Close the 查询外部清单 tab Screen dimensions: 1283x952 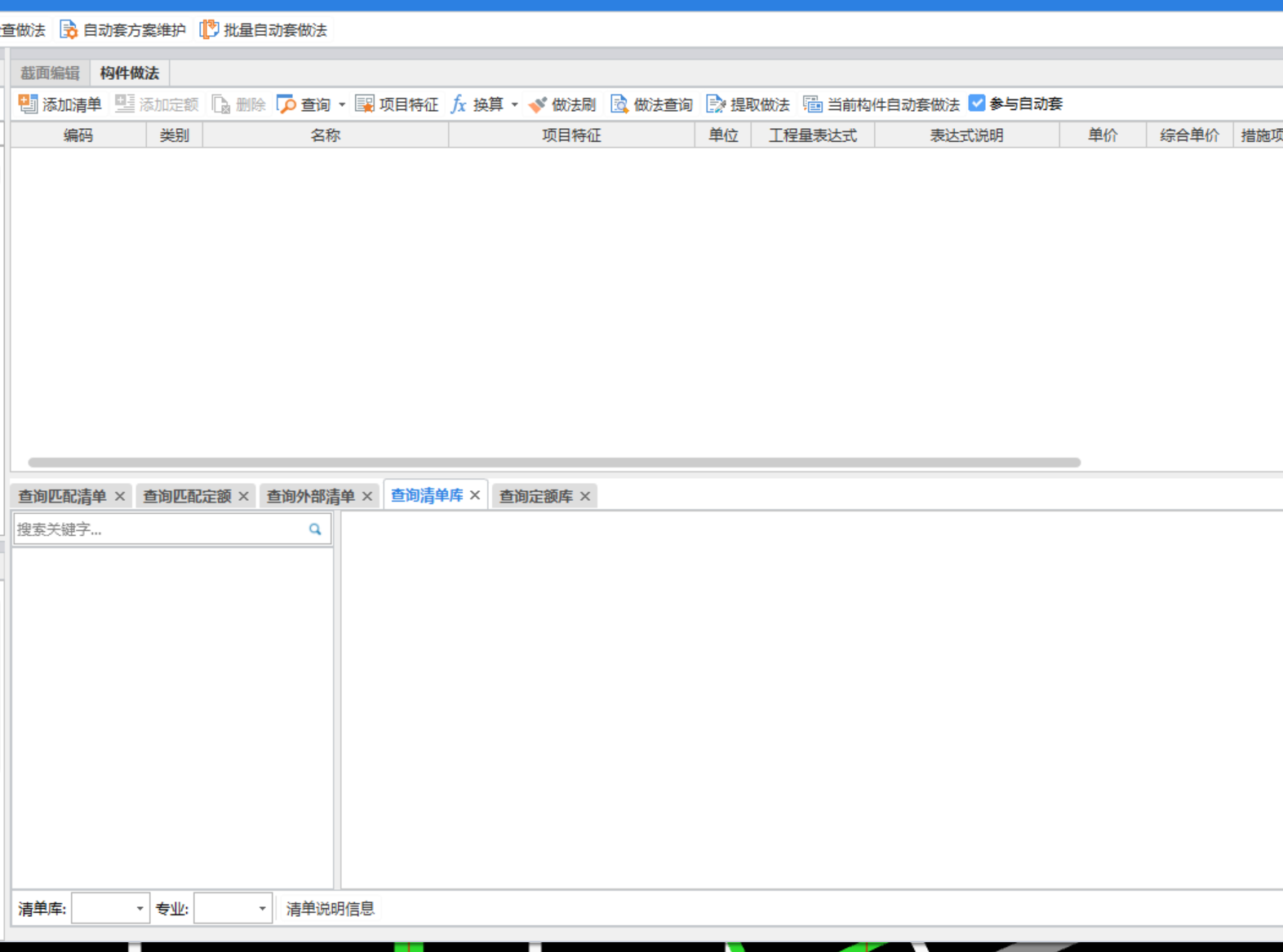click(x=367, y=496)
